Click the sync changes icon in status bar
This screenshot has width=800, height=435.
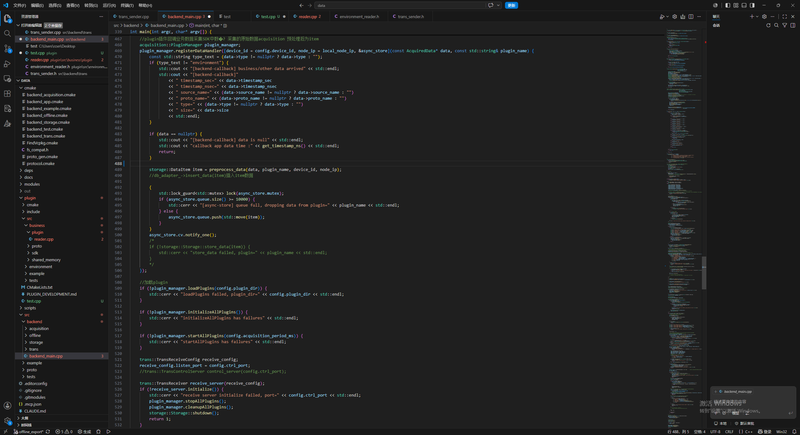(48, 431)
